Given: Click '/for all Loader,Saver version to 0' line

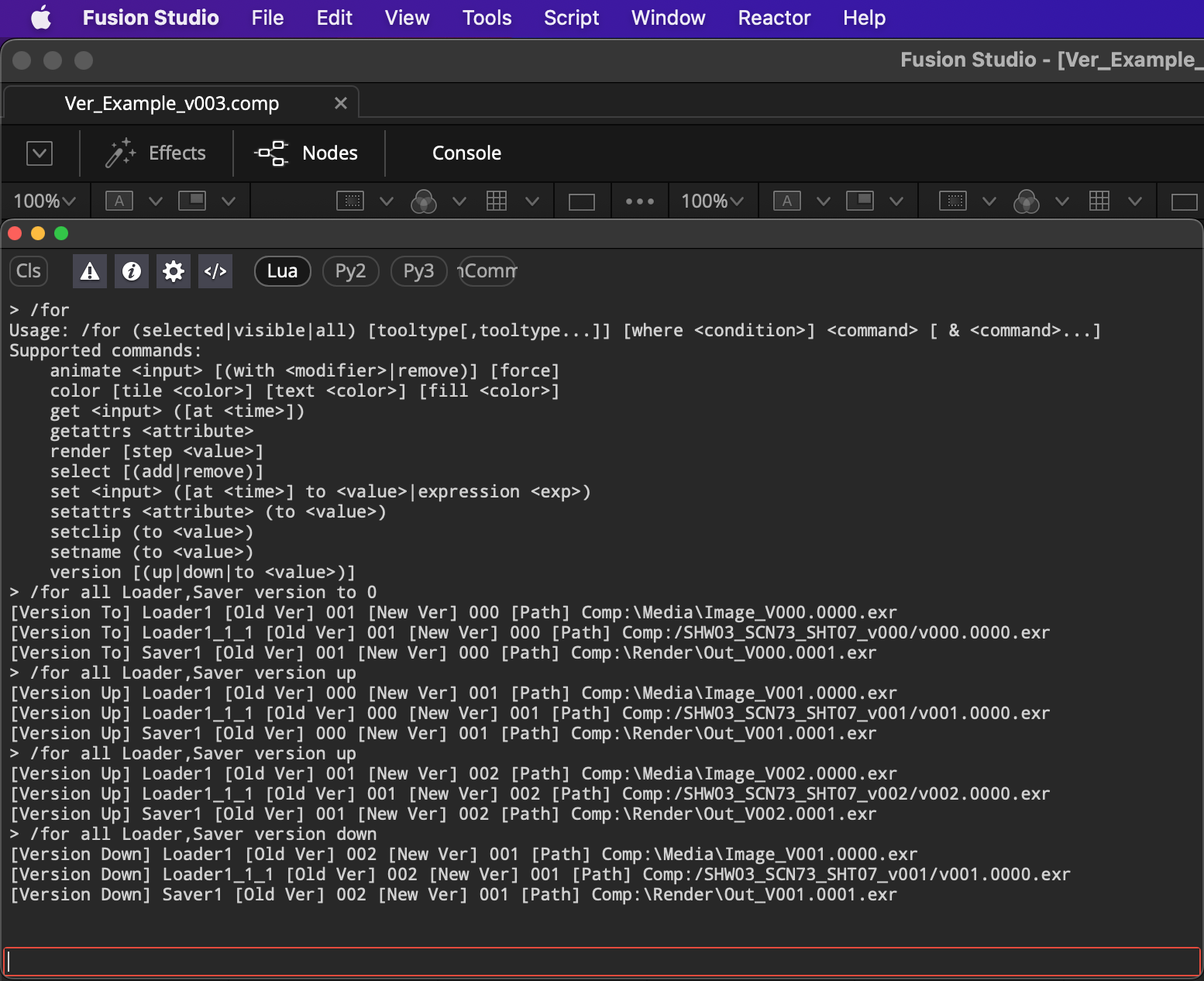Looking at the screenshot, I should click(x=193, y=593).
